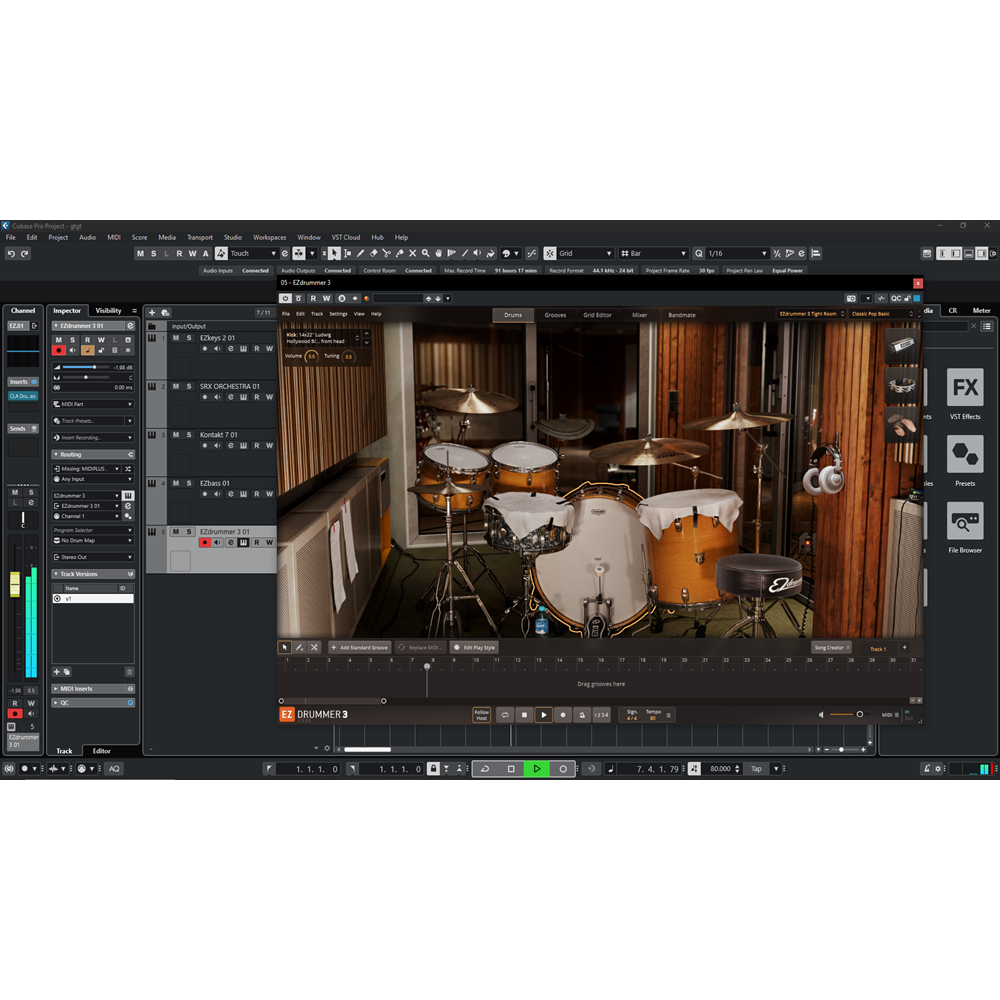The width and height of the screenshot is (1000, 1000).
Task: Select the Split scissors tool
Action: pos(386,253)
